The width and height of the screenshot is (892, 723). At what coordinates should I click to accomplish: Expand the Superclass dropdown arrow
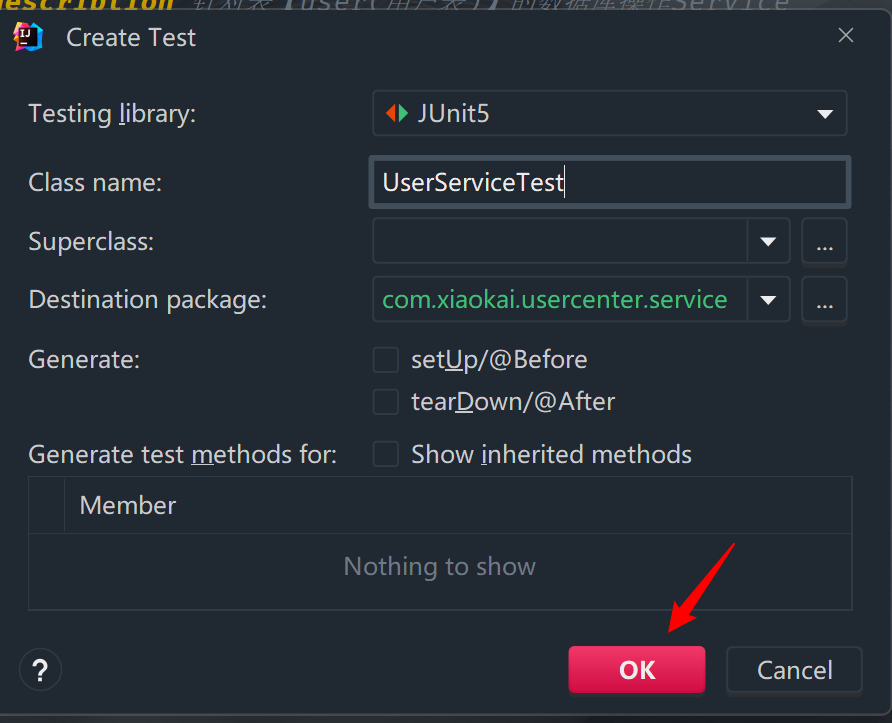768,241
